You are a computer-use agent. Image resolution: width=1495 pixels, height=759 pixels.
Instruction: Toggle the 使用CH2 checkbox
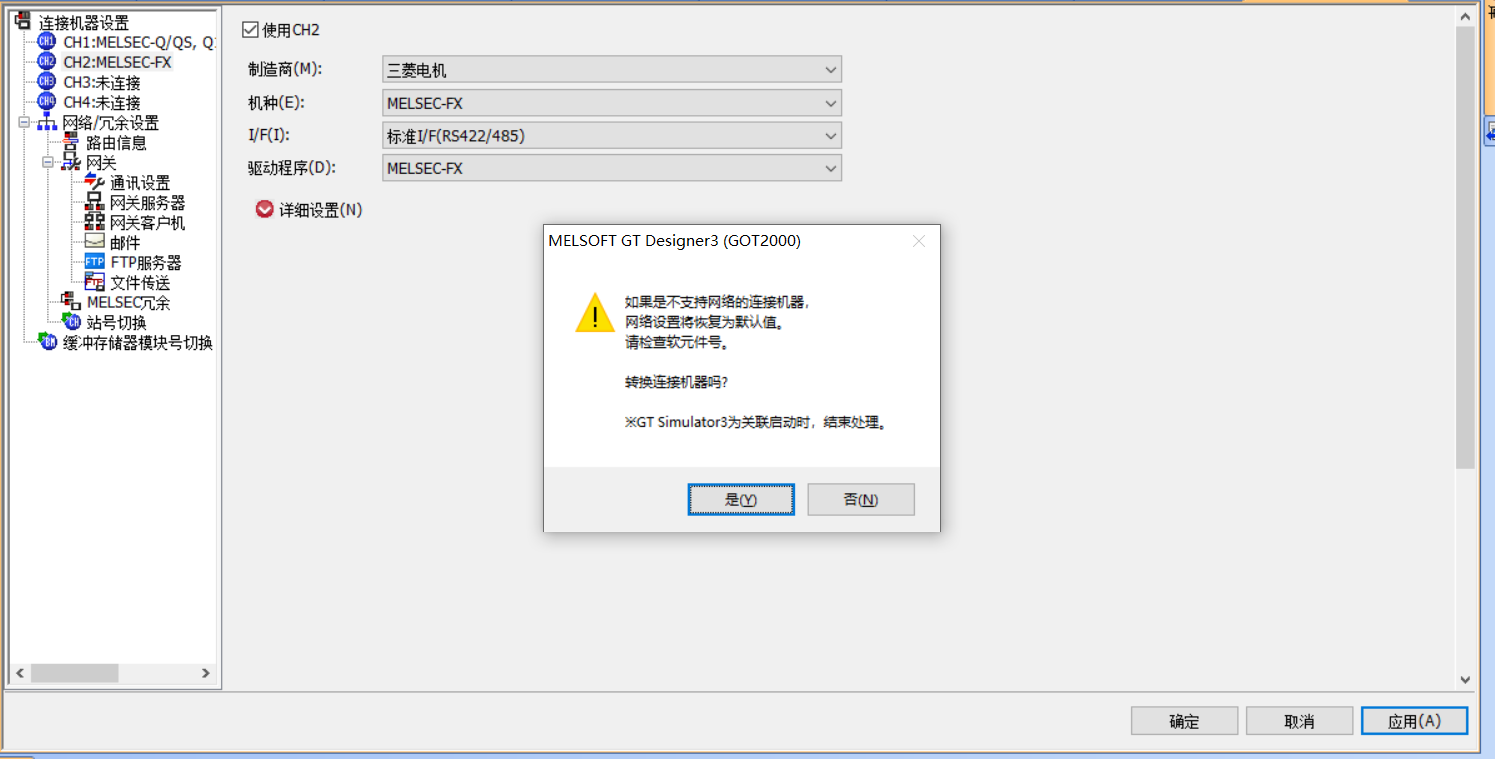(x=250, y=30)
